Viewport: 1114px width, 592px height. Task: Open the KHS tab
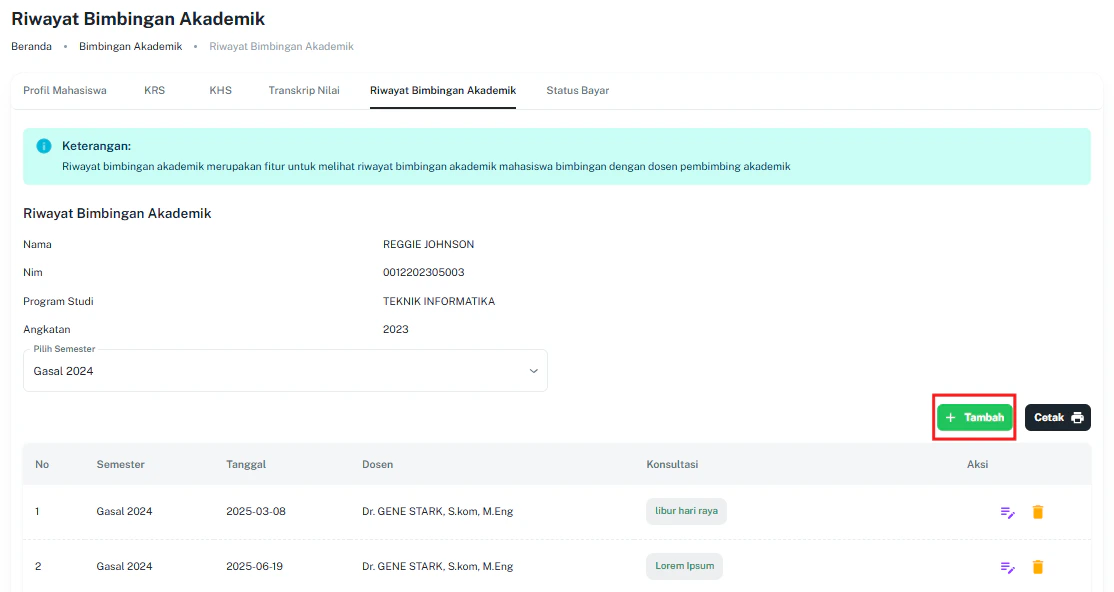pyautogui.click(x=220, y=90)
